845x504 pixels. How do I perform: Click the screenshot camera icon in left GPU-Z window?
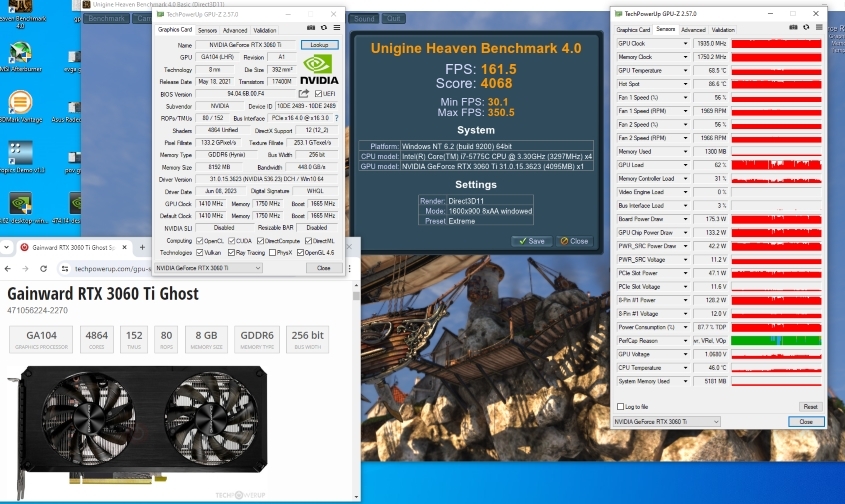coord(311,27)
